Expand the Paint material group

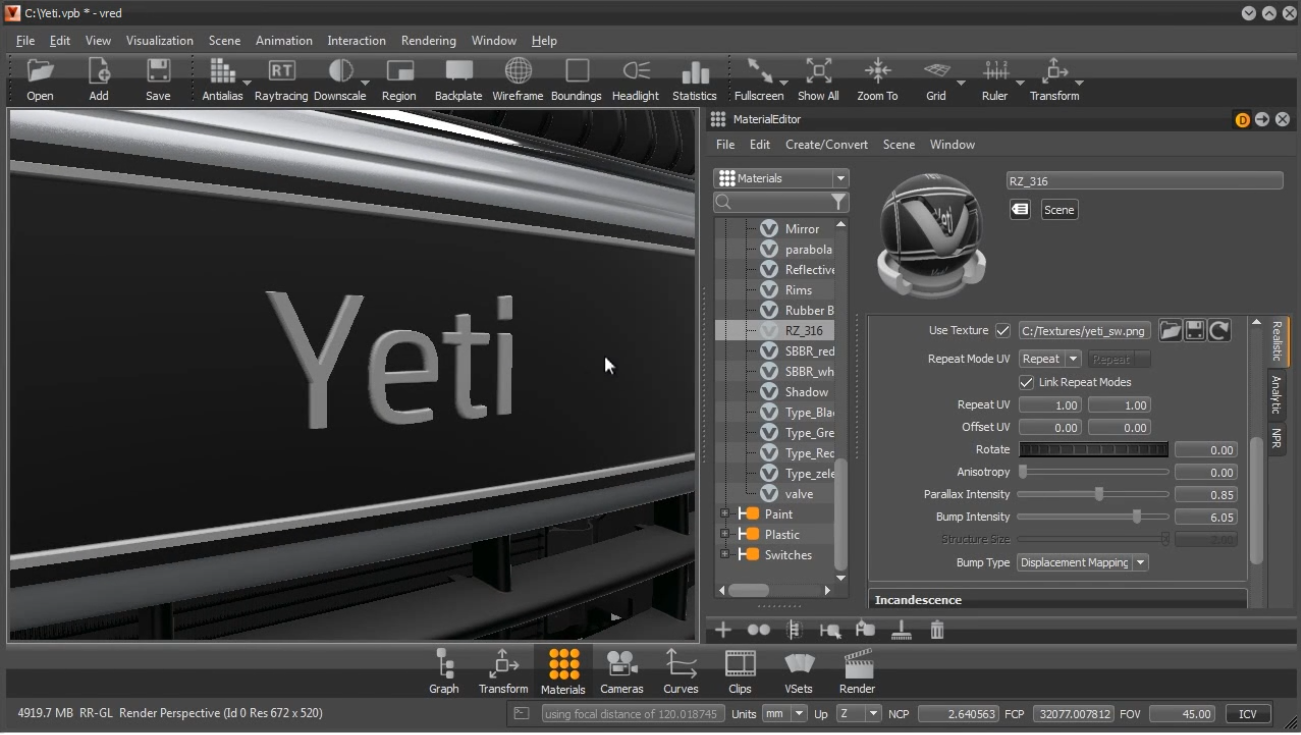[725, 514]
